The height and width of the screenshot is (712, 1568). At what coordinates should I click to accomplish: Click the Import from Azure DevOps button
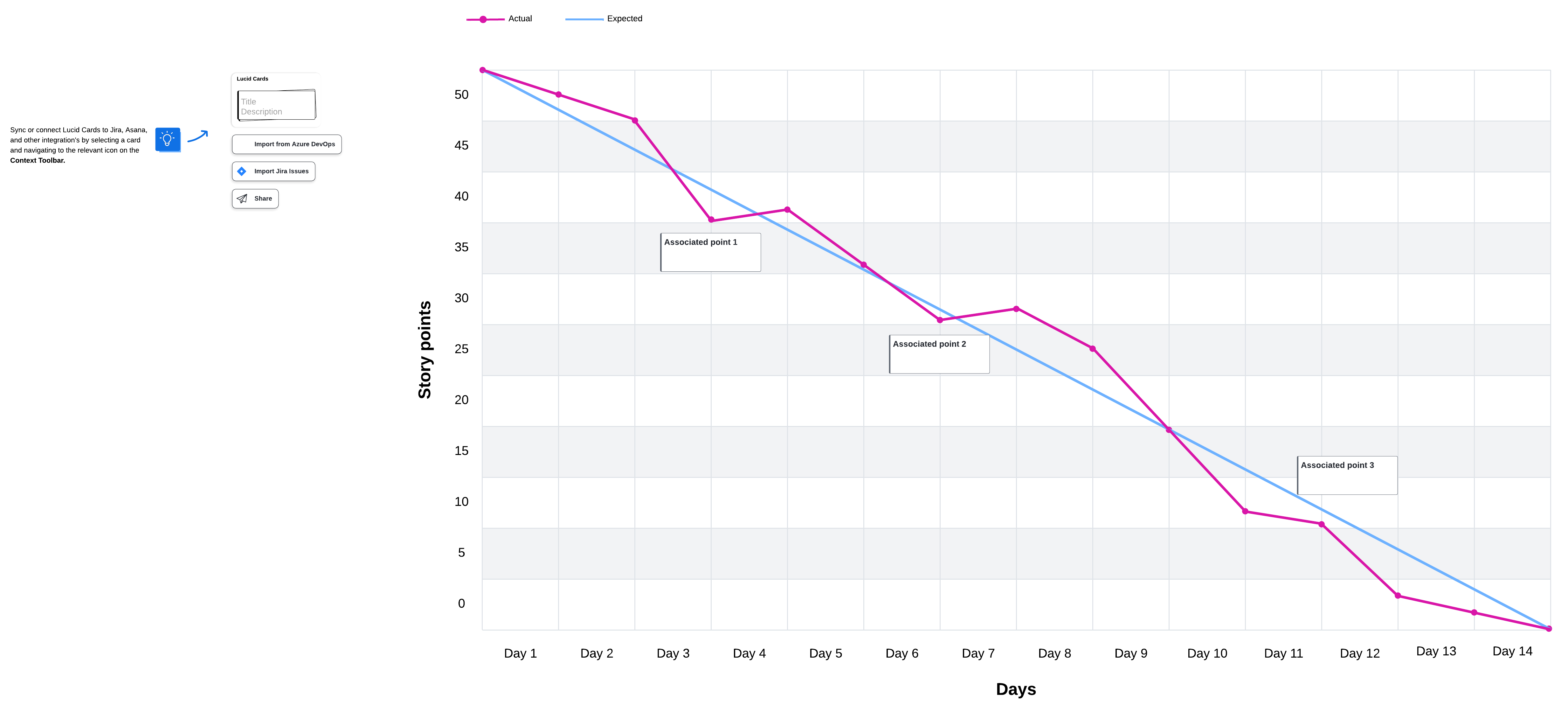point(286,144)
